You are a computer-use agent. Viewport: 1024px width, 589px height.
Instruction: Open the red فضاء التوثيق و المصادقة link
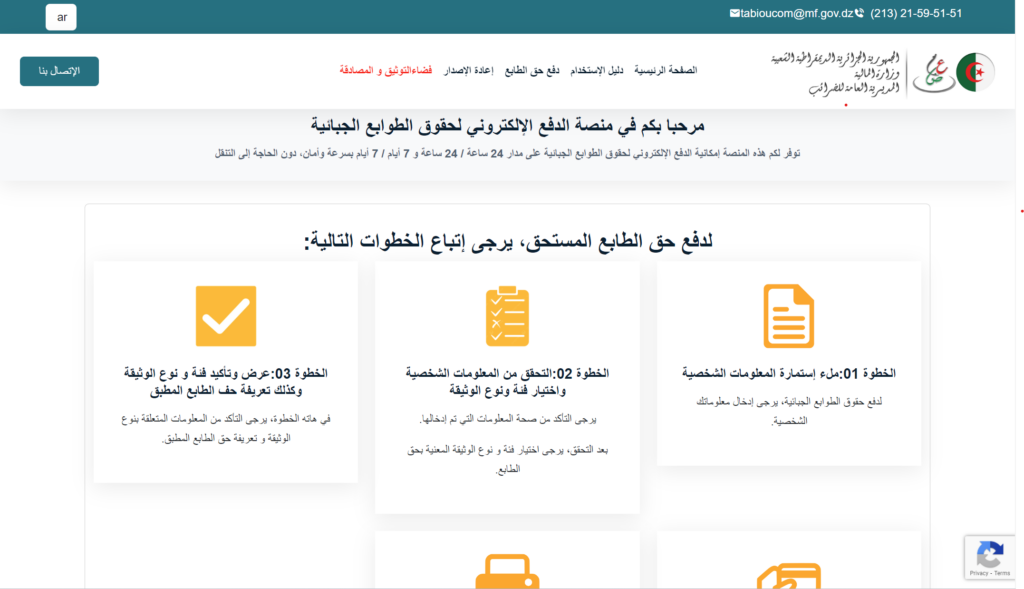[386, 71]
